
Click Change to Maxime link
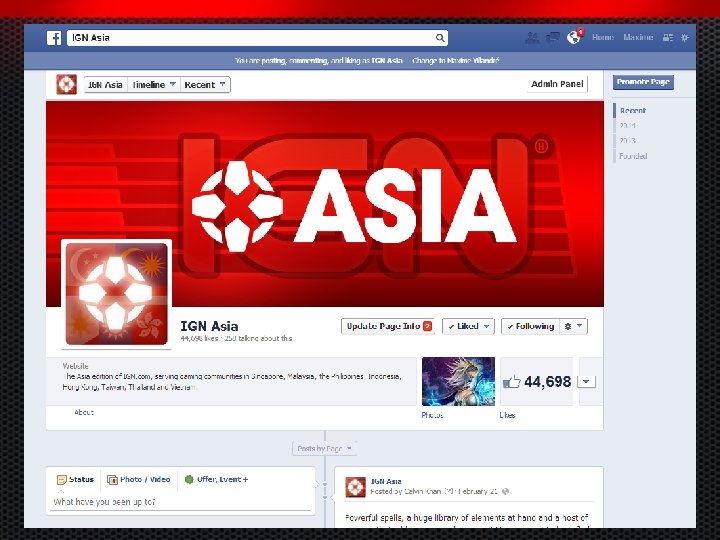(x=456, y=61)
